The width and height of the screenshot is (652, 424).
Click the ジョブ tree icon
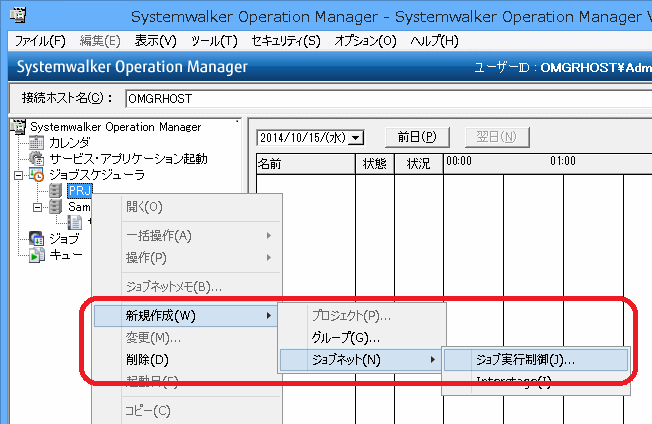(x=36, y=239)
